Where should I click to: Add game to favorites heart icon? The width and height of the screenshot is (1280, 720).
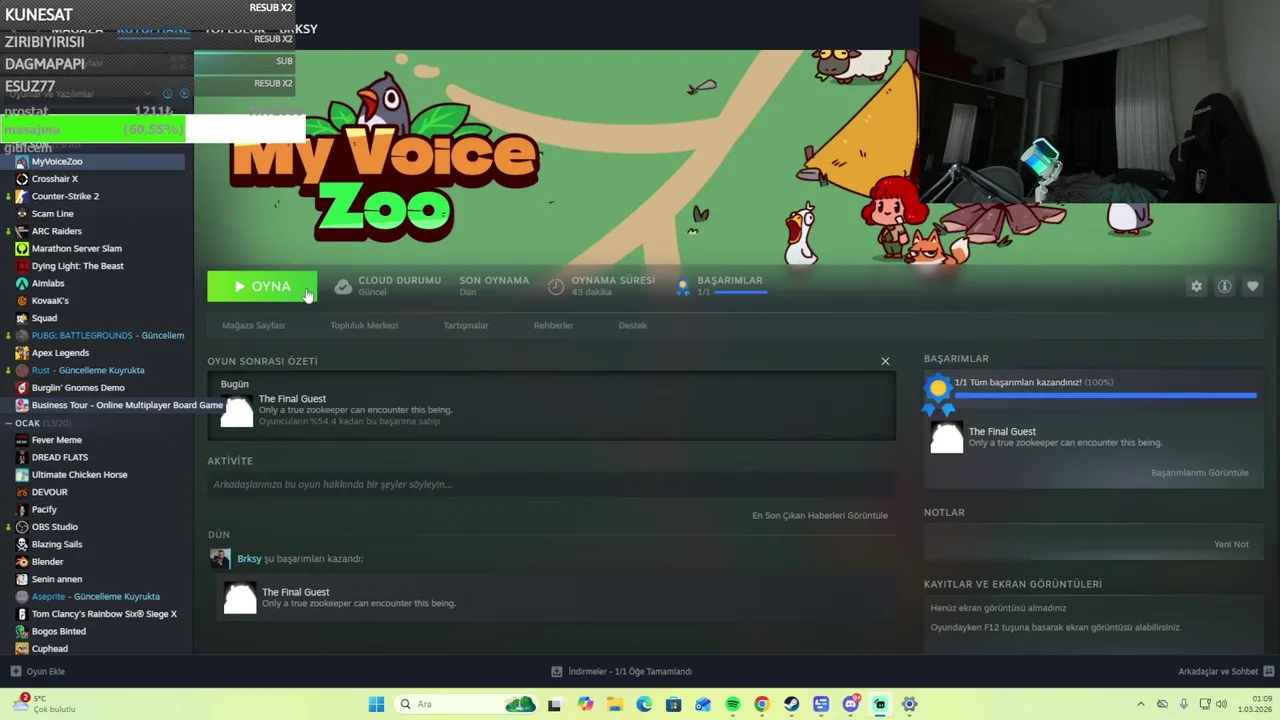[1252, 286]
